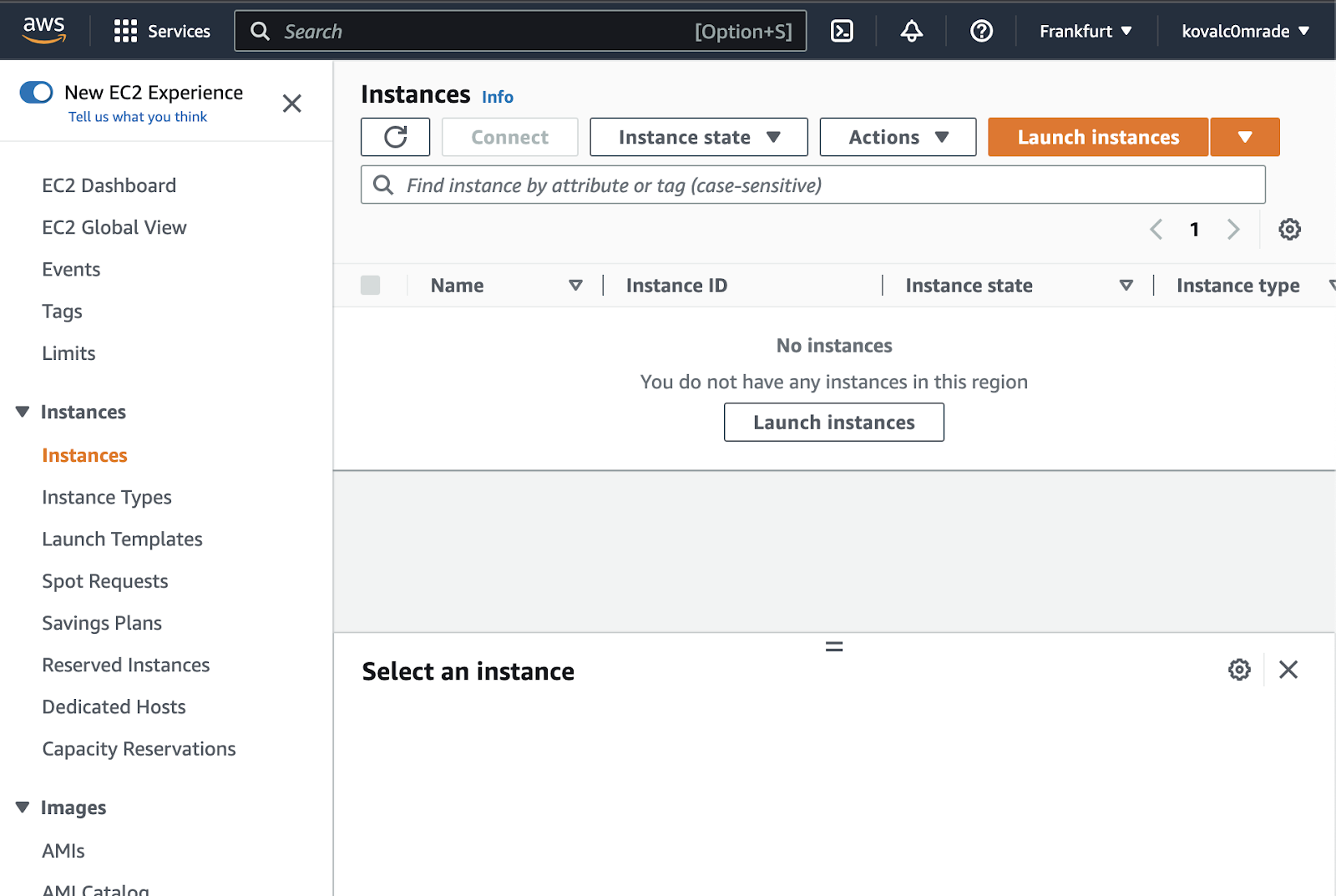This screenshot has height=896, width=1336.
Task: Toggle the New EC2 Experience switch
Action: coord(37,92)
